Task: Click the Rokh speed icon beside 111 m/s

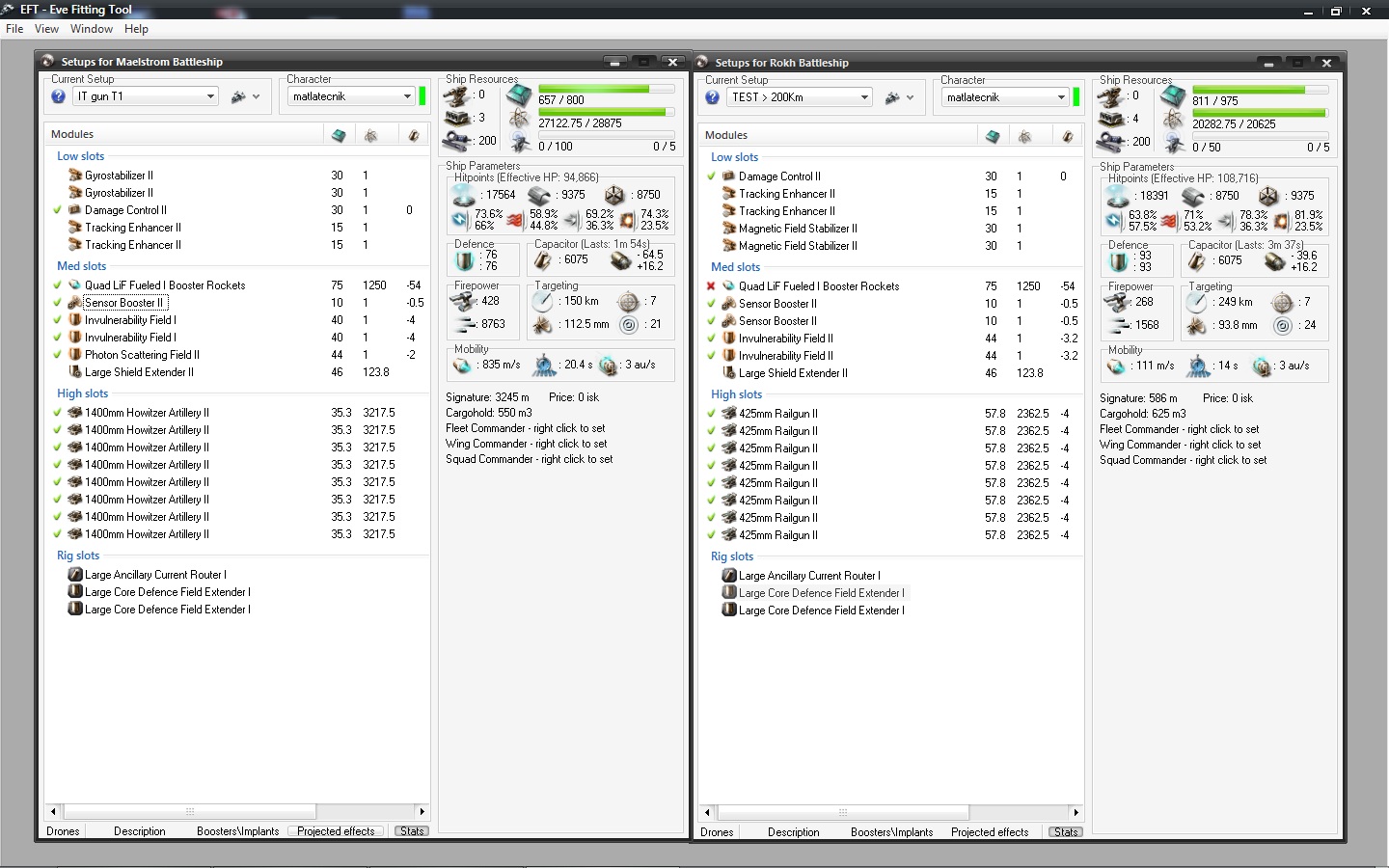Action: (1117, 366)
